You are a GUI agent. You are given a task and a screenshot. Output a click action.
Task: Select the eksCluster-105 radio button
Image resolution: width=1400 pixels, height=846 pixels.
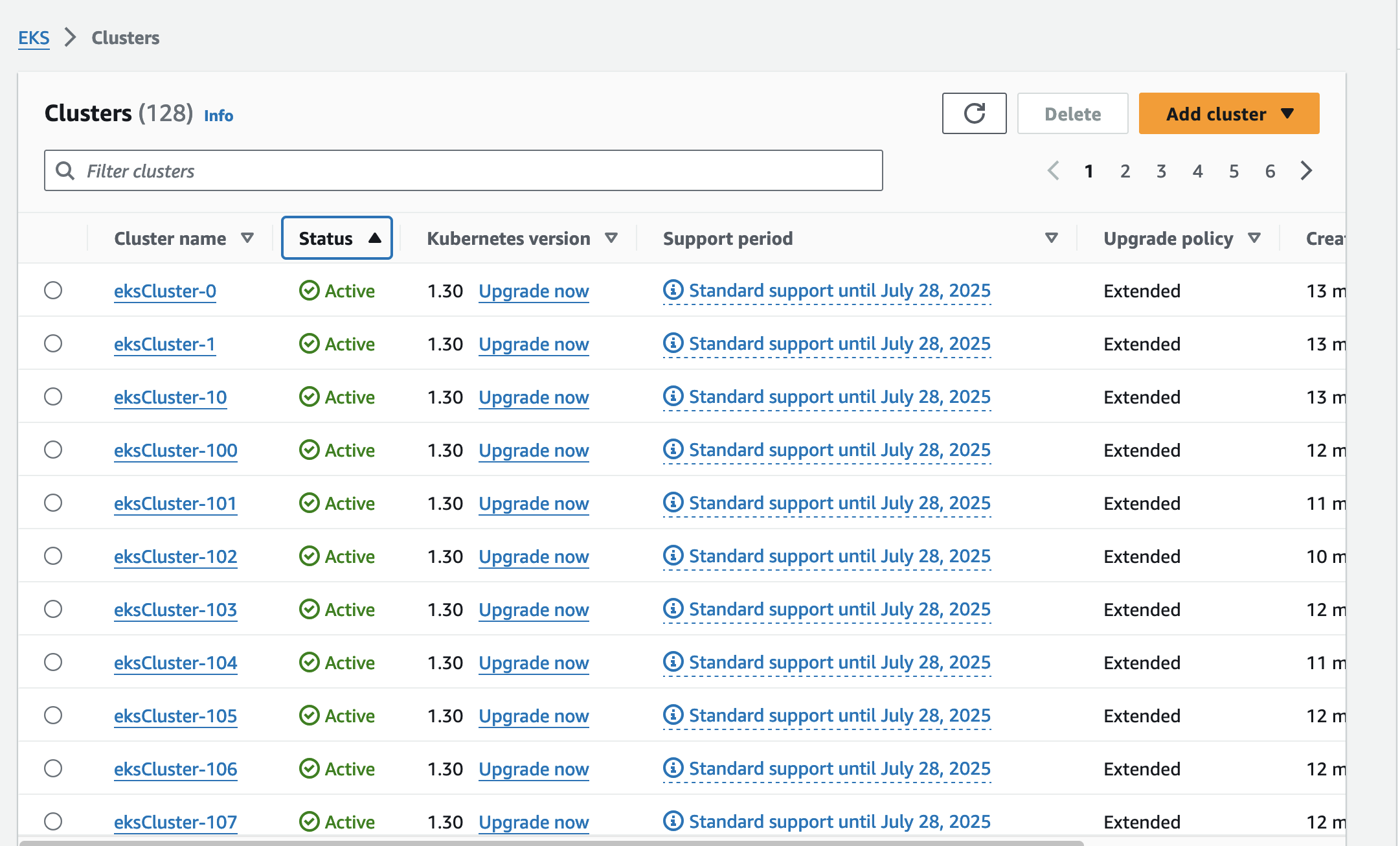(x=53, y=715)
